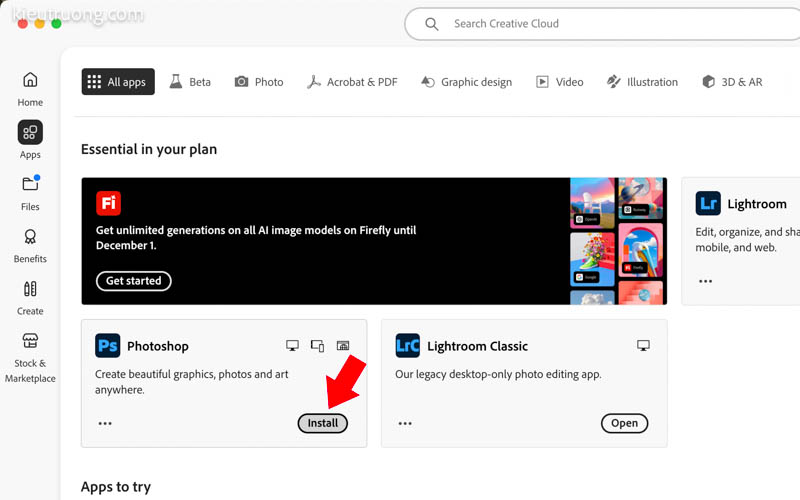Click the Lightroom Classic title text

(478, 346)
